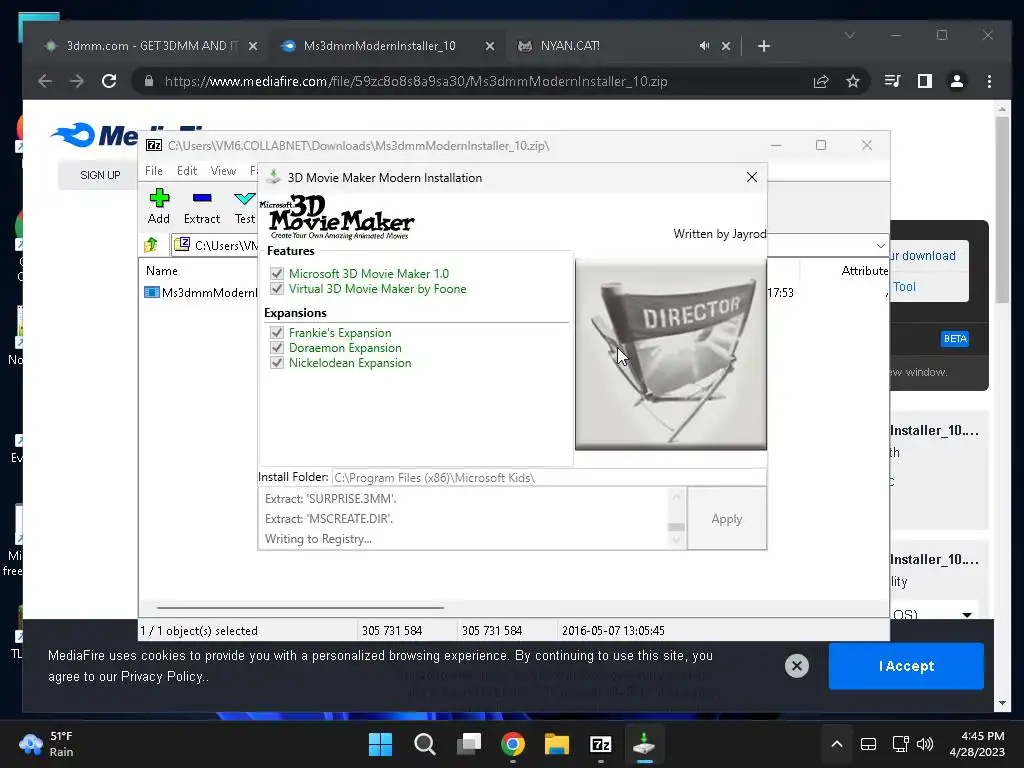Image resolution: width=1024 pixels, height=768 pixels.
Task: Toggle Nickelodean Expansion checkbox
Action: point(277,362)
